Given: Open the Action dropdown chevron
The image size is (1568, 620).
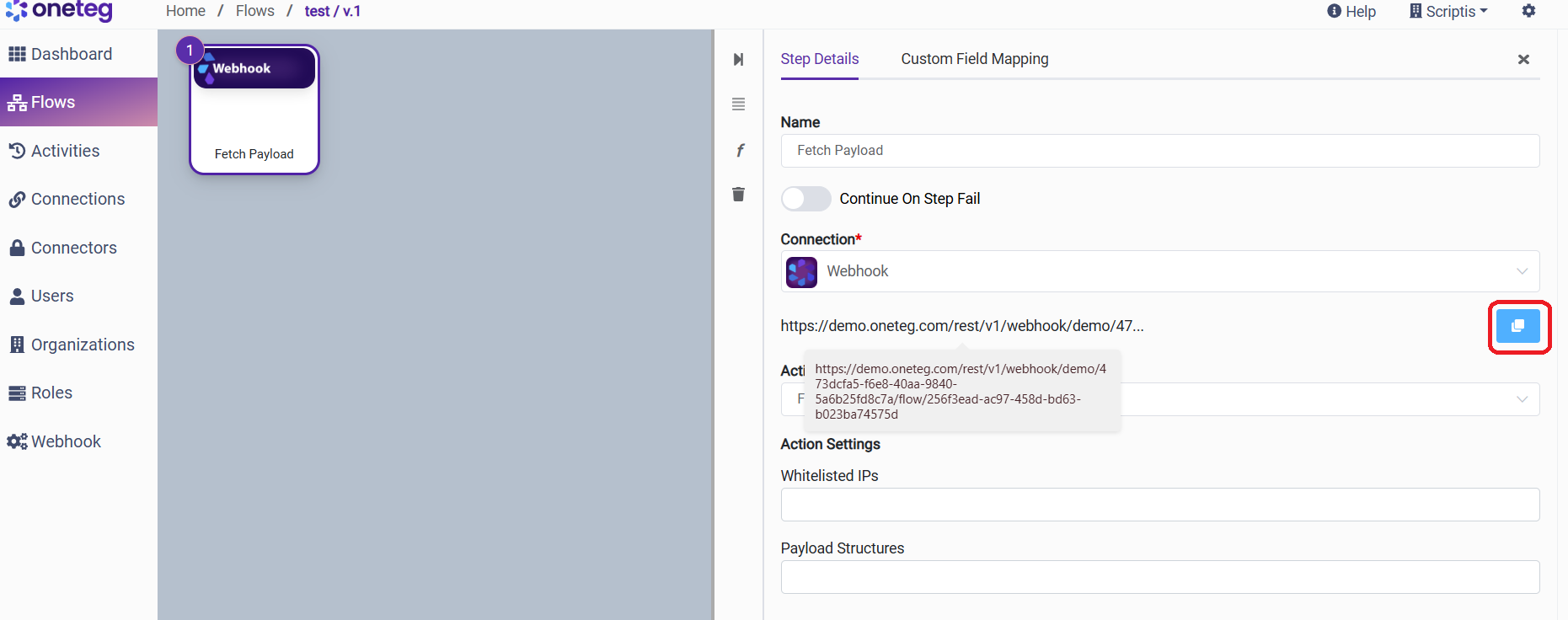Looking at the screenshot, I should (1521, 399).
